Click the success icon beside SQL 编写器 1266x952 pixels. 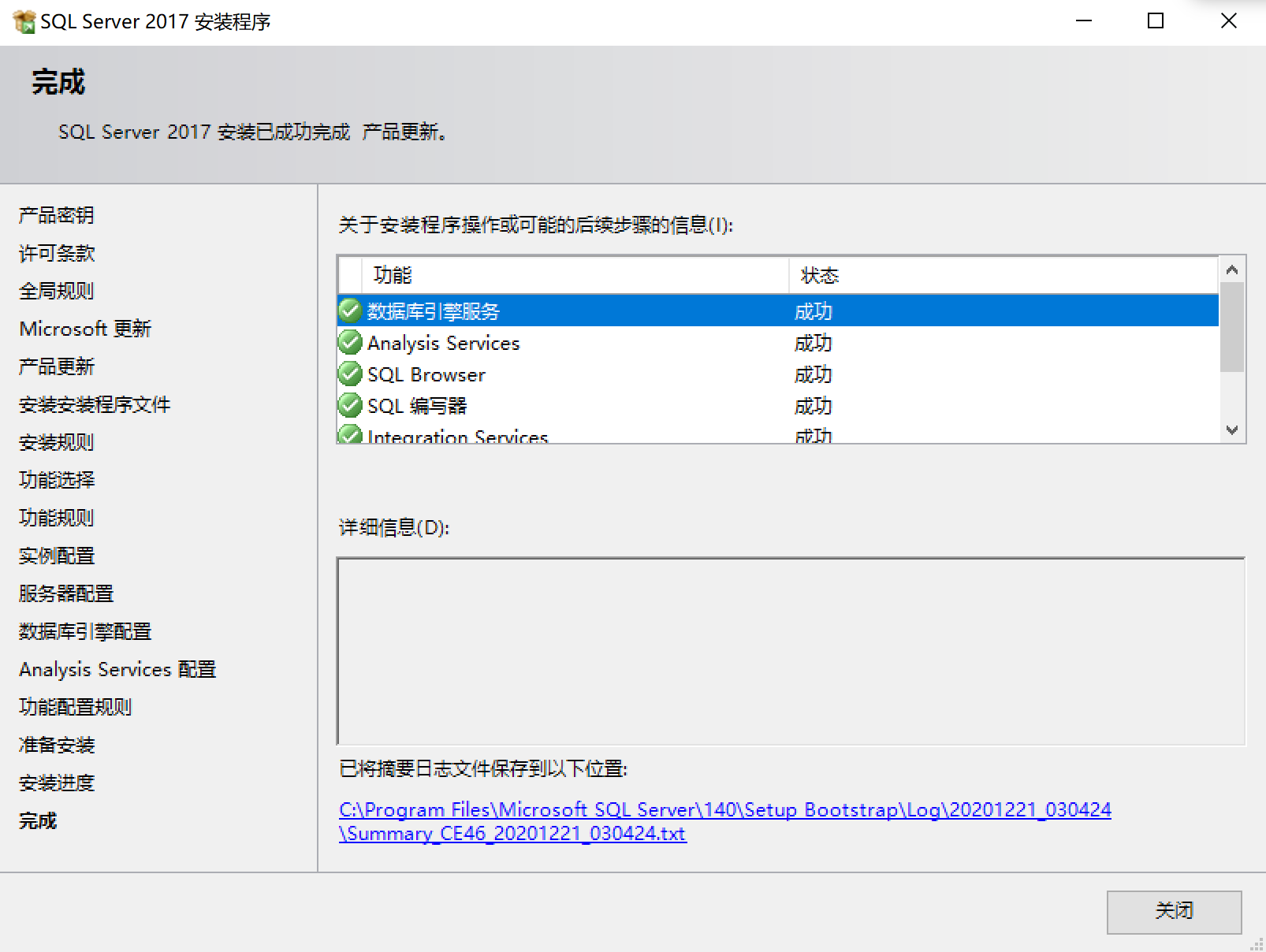click(x=349, y=406)
